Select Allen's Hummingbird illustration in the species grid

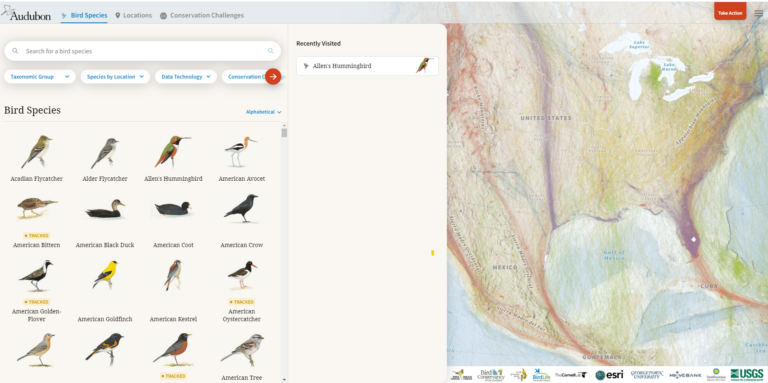coord(173,151)
